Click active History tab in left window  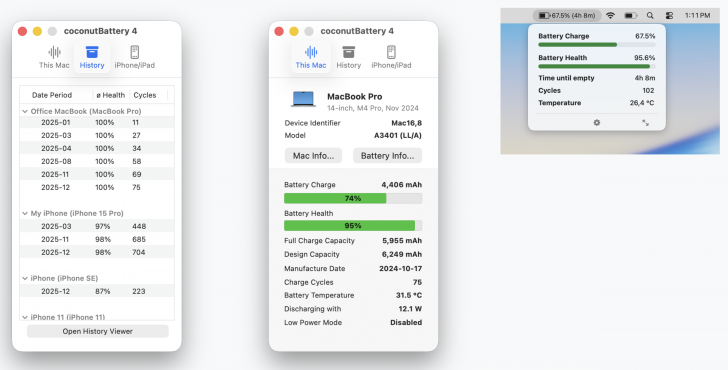click(92, 58)
